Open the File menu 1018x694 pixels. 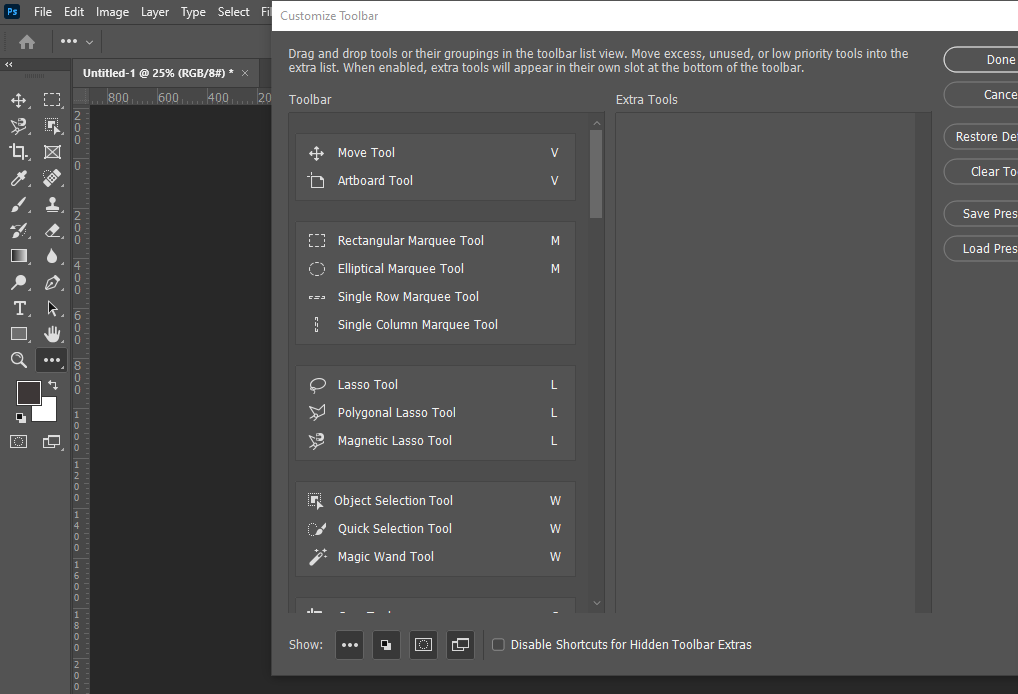pyautogui.click(x=43, y=12)
